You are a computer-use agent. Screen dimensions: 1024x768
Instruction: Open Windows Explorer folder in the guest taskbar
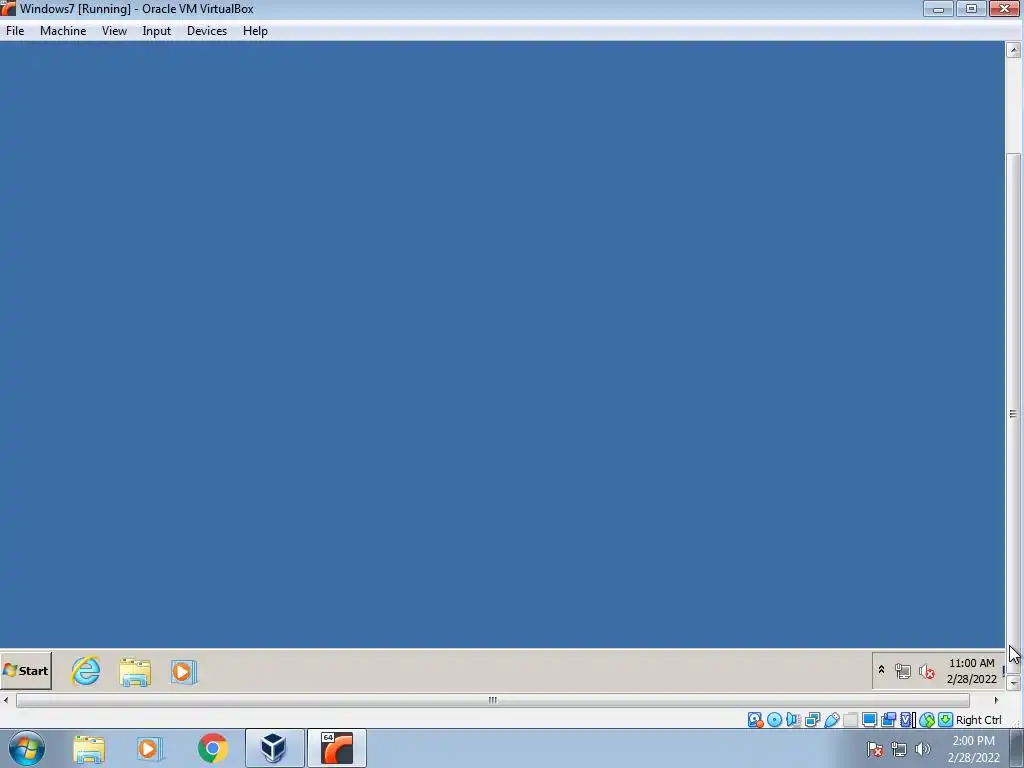point(135,671)
